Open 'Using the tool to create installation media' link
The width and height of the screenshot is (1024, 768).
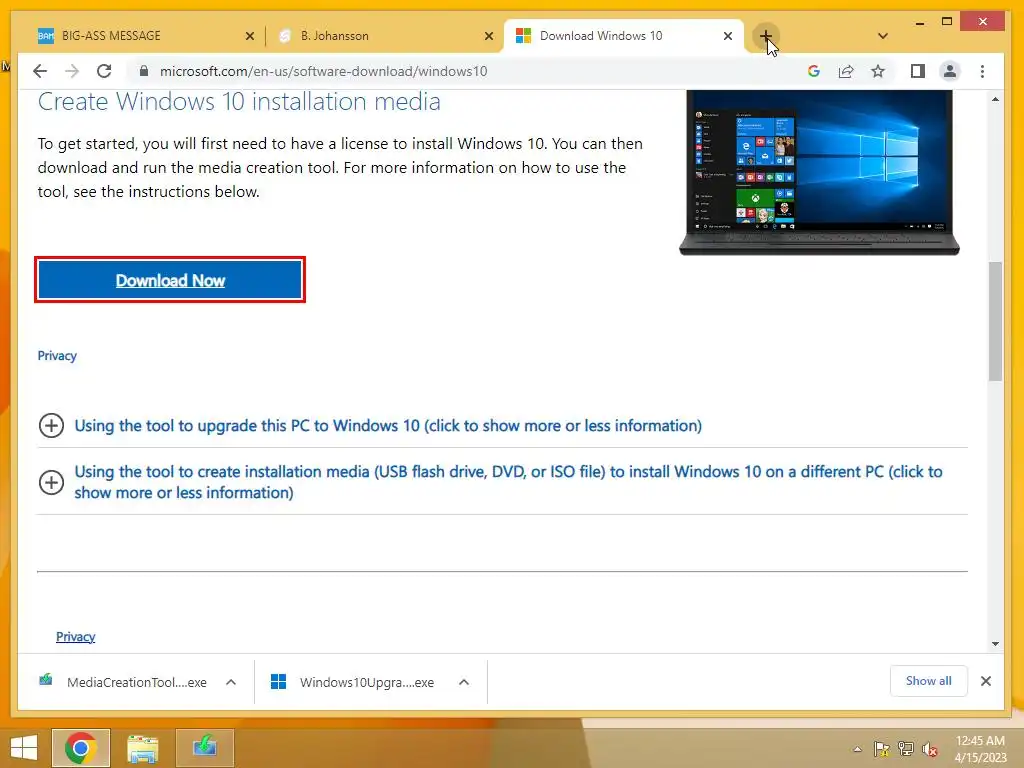508,482
